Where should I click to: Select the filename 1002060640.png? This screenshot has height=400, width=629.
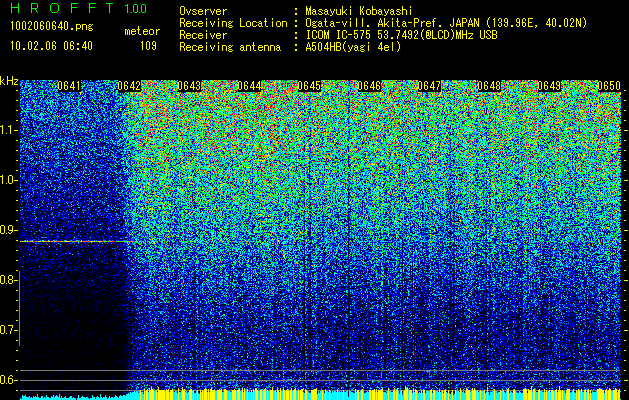52,27
